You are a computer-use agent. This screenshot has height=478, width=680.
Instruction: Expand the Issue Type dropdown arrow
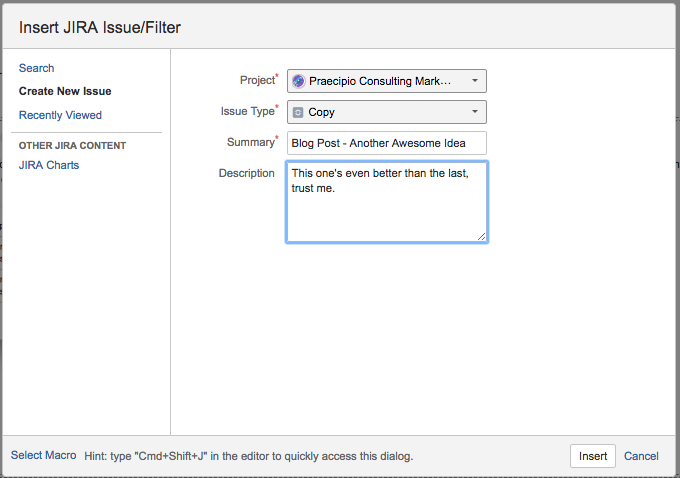tap(474, 112)
